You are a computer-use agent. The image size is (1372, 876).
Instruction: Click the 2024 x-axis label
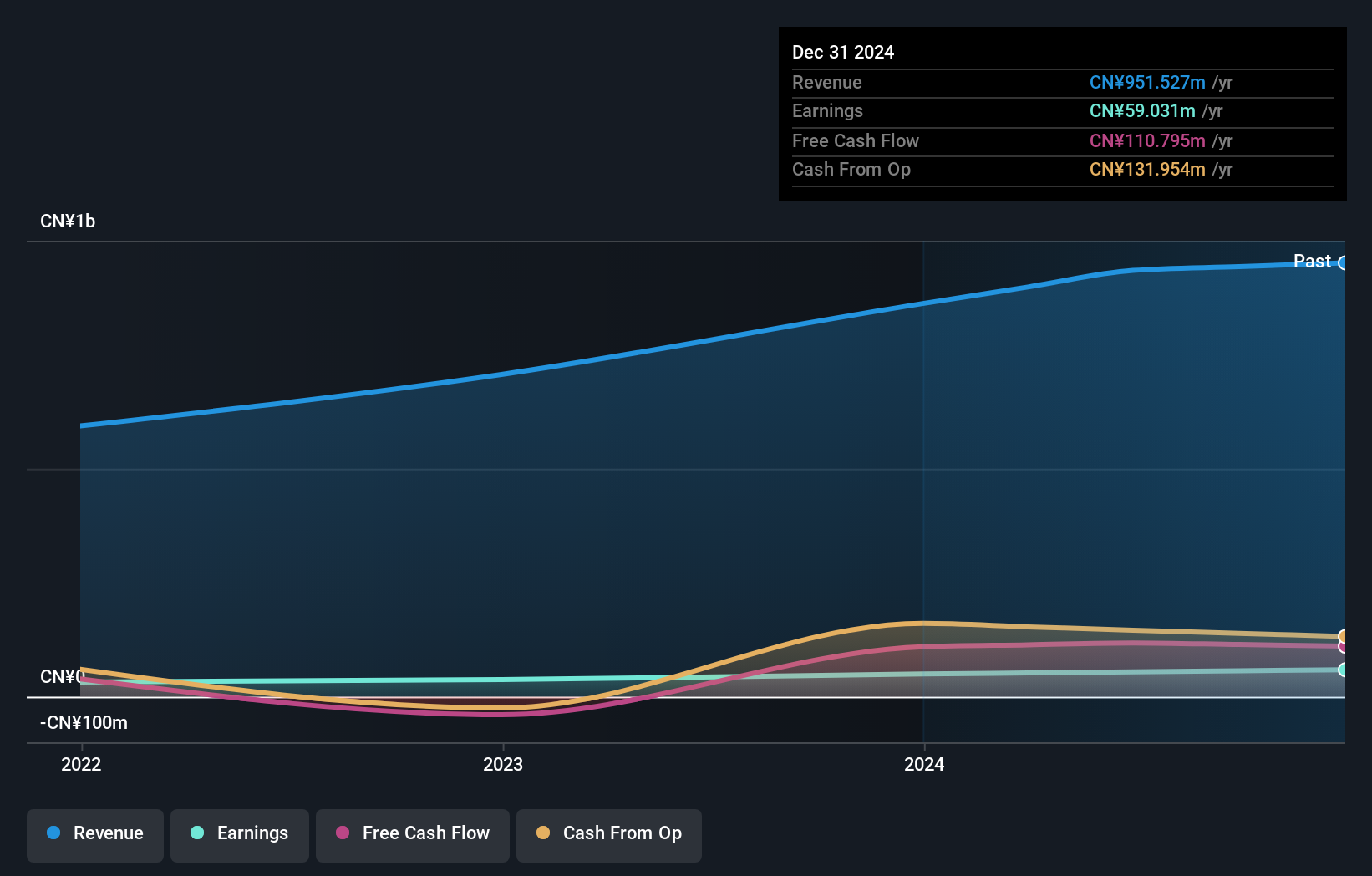click(924, 764)
